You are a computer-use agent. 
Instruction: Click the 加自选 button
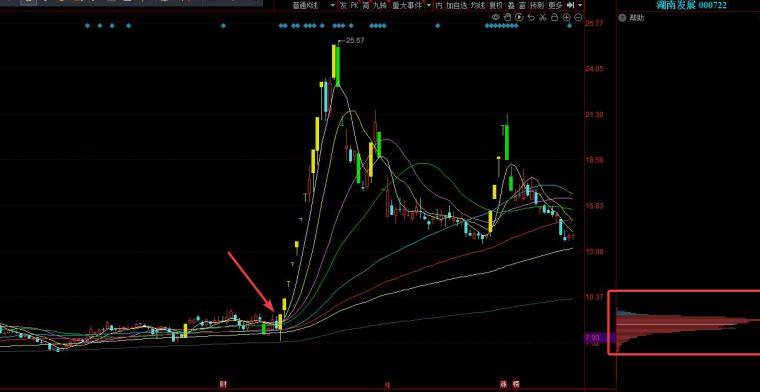tap(457, 5)
